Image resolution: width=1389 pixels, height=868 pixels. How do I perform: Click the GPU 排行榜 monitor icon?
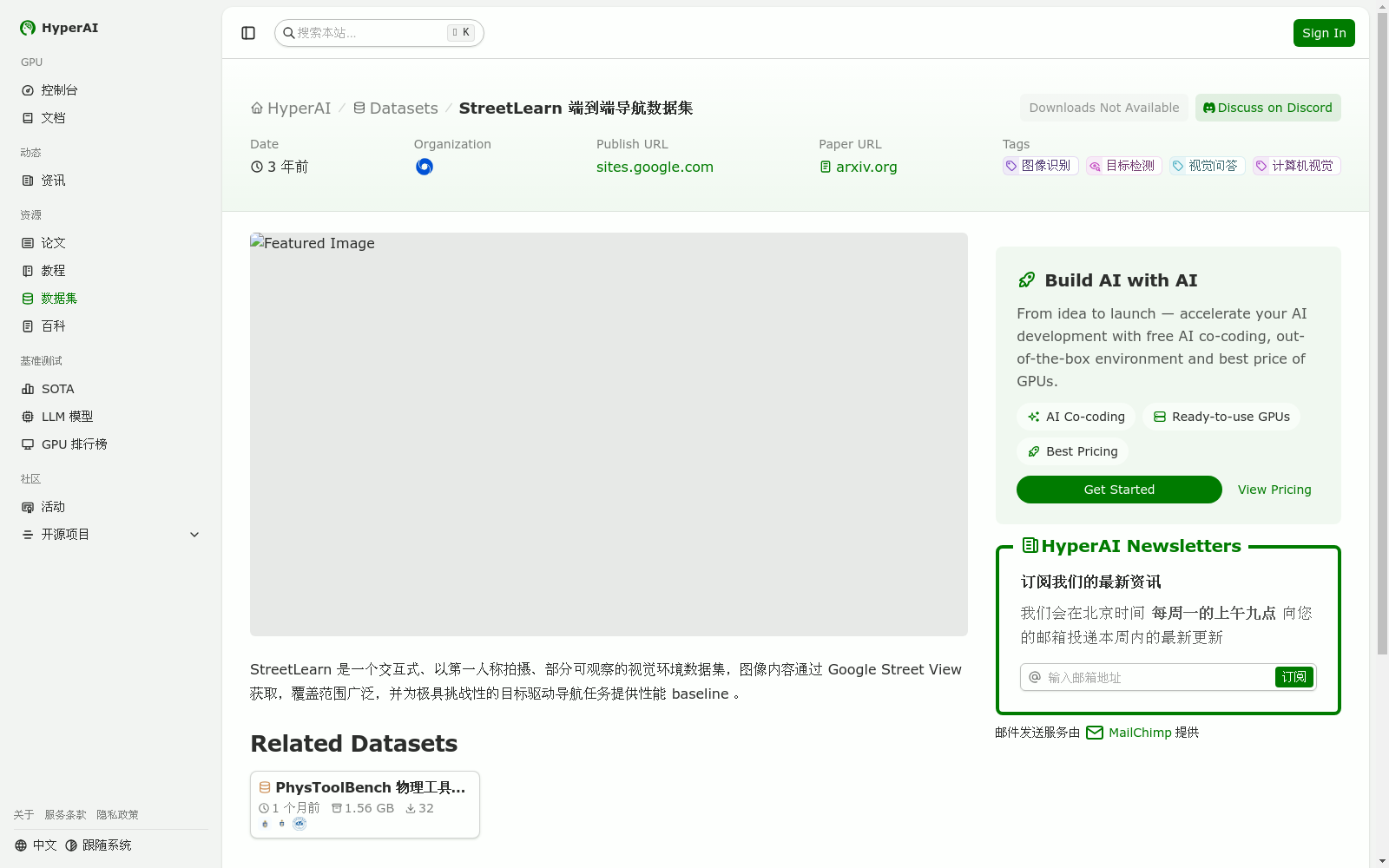click(28, 444)
